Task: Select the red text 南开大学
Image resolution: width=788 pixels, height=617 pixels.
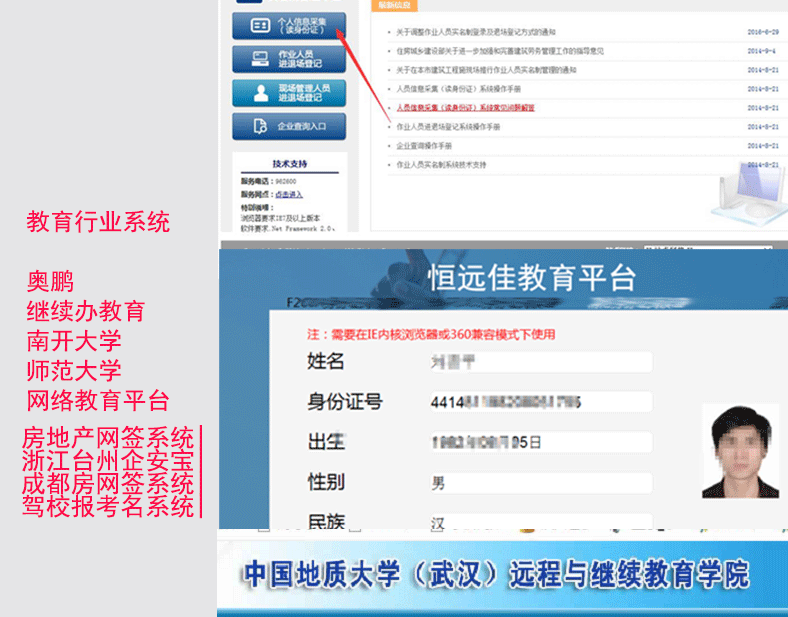Action: click(x=74, y=341)
